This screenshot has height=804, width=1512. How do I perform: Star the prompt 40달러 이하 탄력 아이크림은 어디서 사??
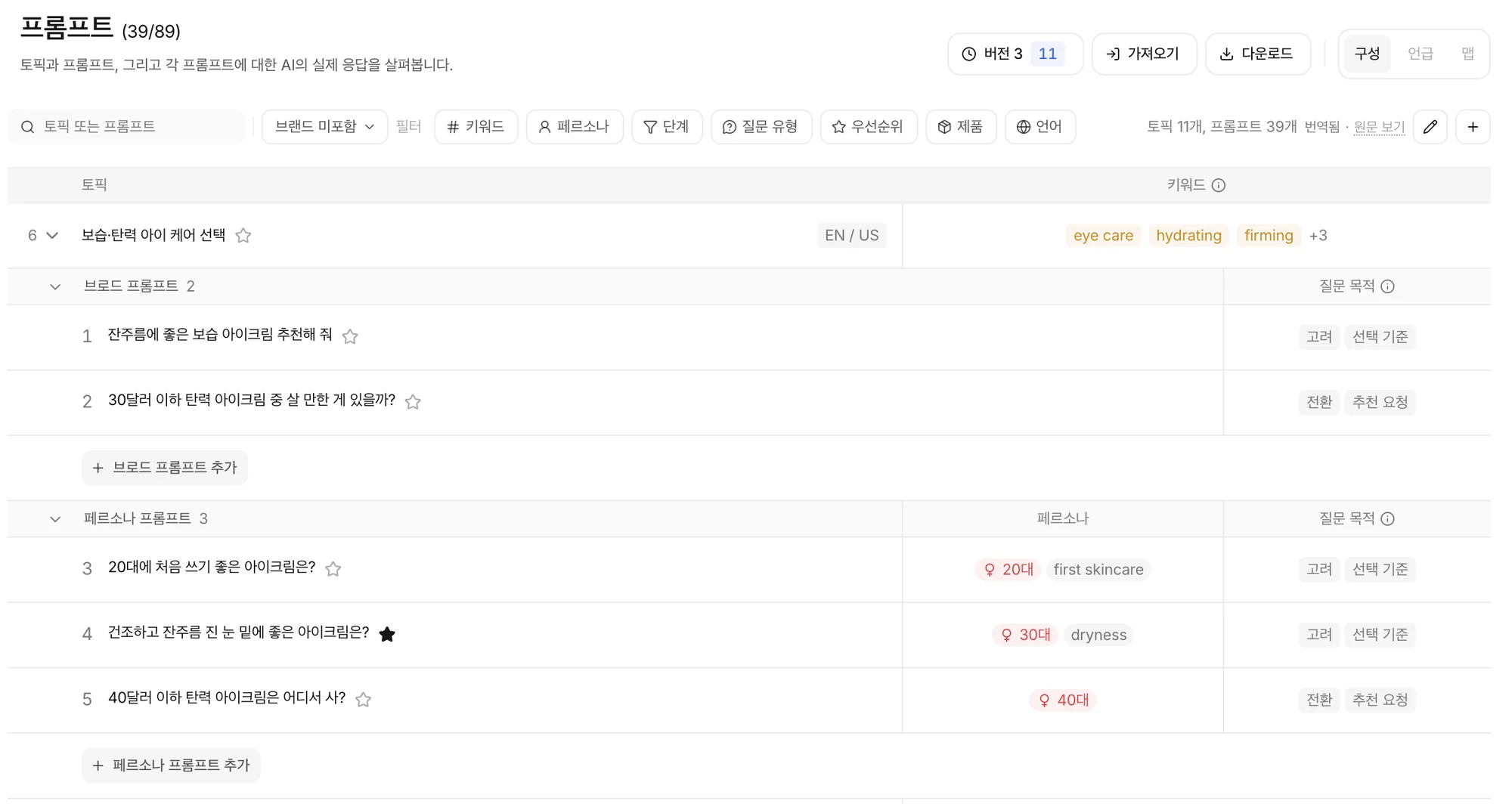(363, 700)
